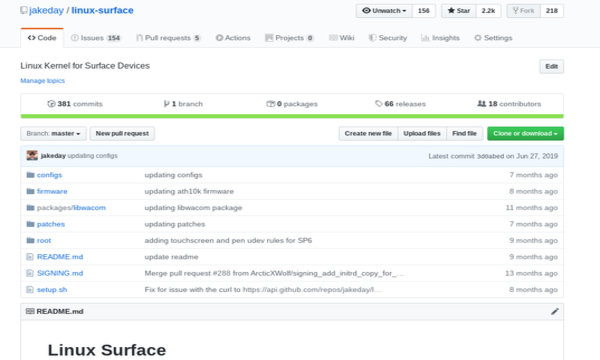The width and height of the screenshot is (600, 360).
Task: Open the firmware folder
Action: coord(52,191)
